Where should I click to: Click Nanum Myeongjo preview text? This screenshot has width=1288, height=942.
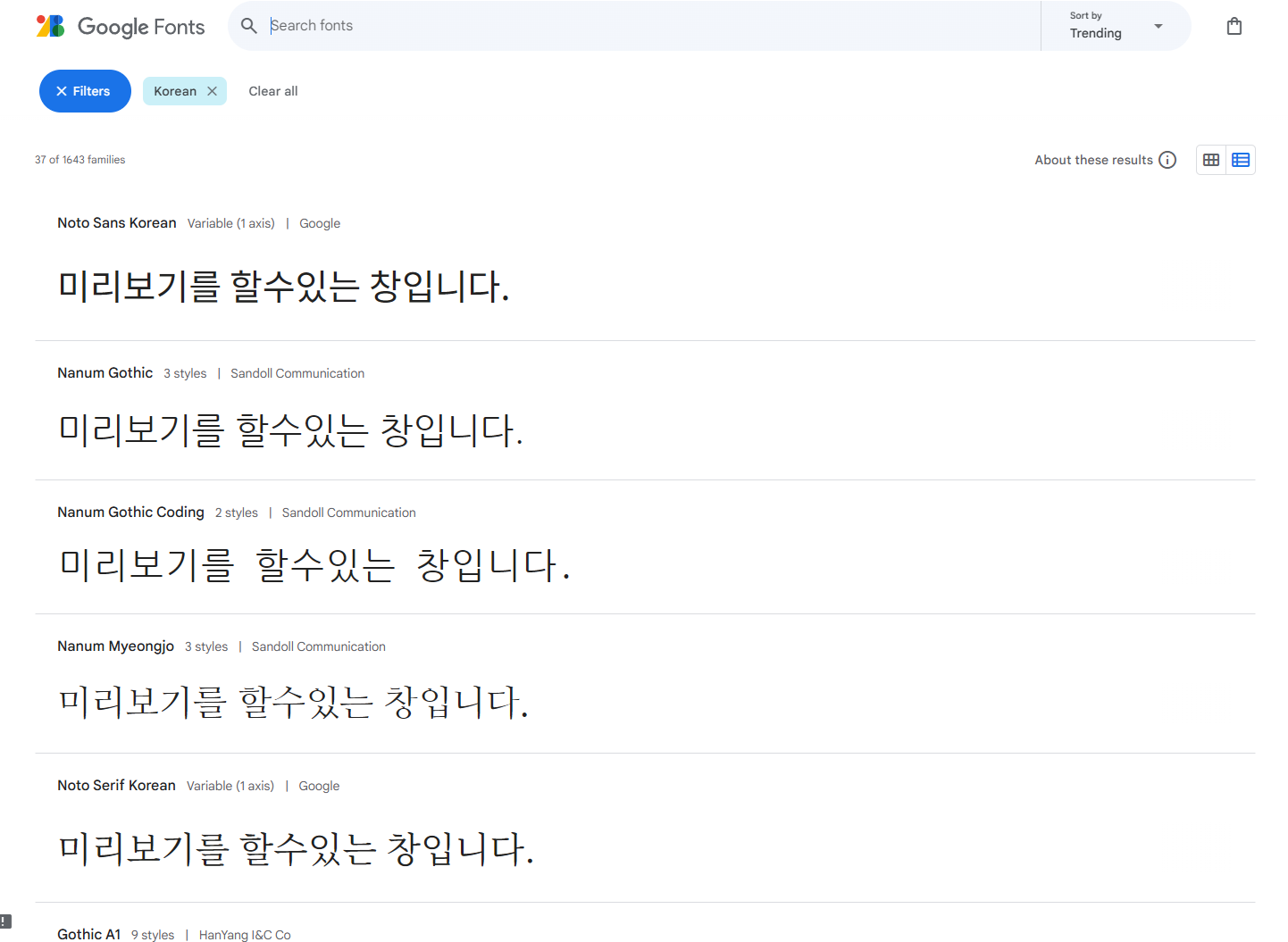294,702
